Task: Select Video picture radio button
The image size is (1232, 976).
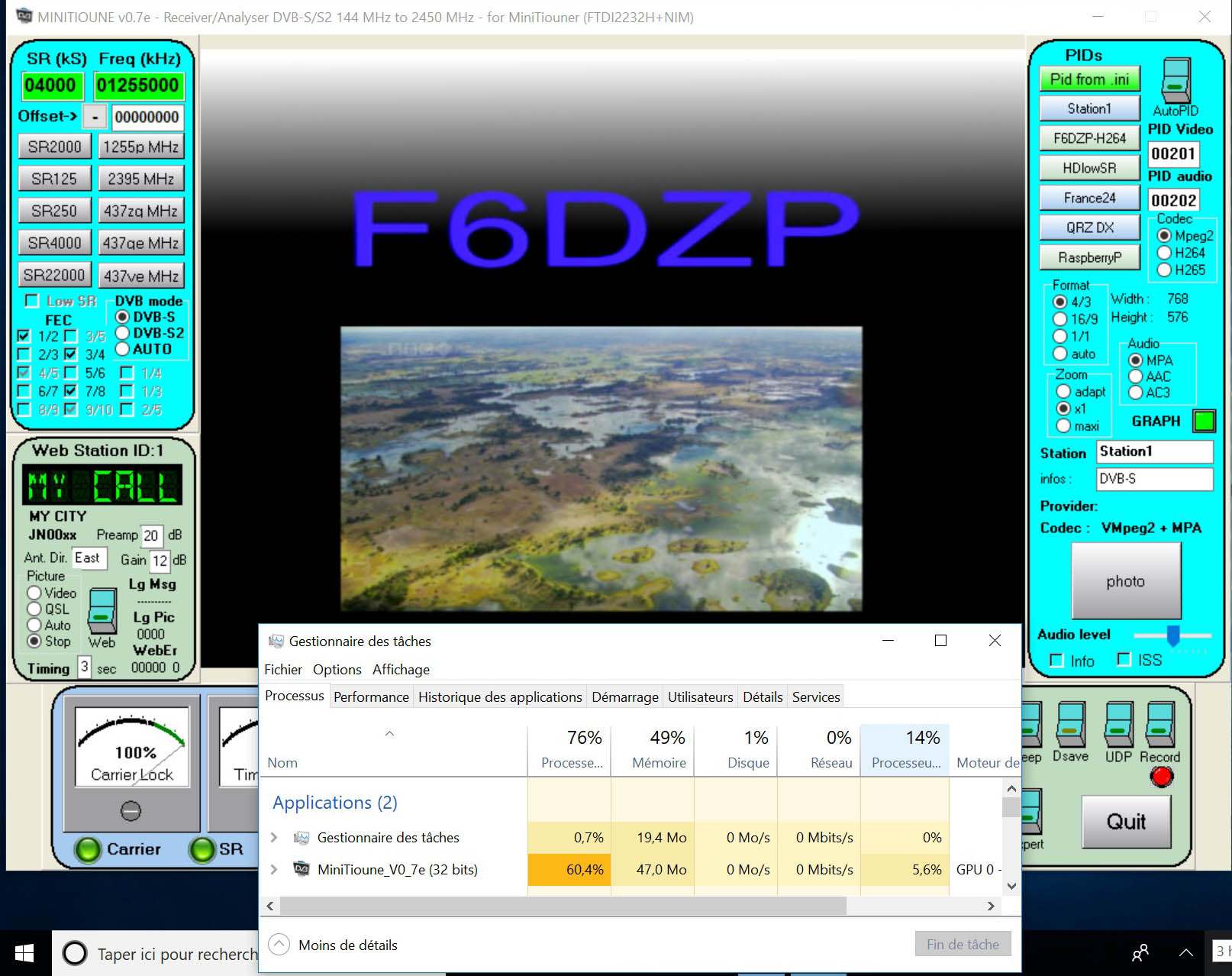Action: (x=34, y=593)
